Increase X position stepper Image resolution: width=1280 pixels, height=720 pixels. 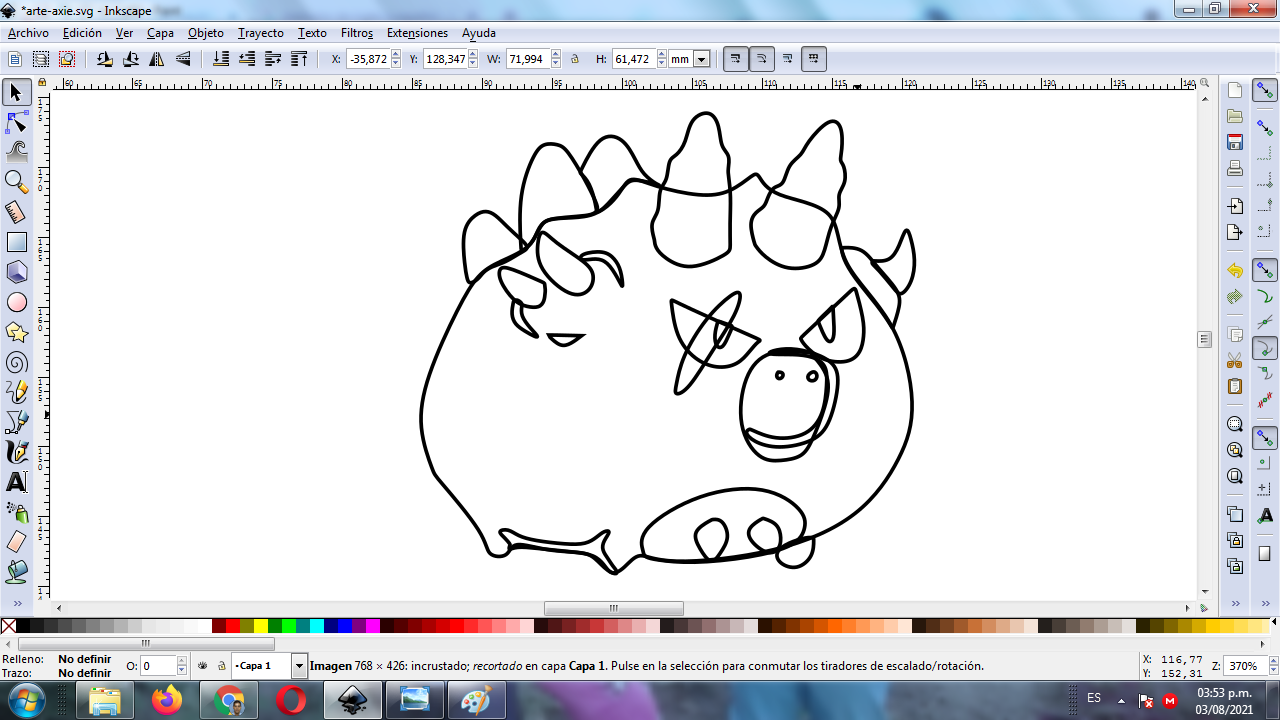click(396, 55)
